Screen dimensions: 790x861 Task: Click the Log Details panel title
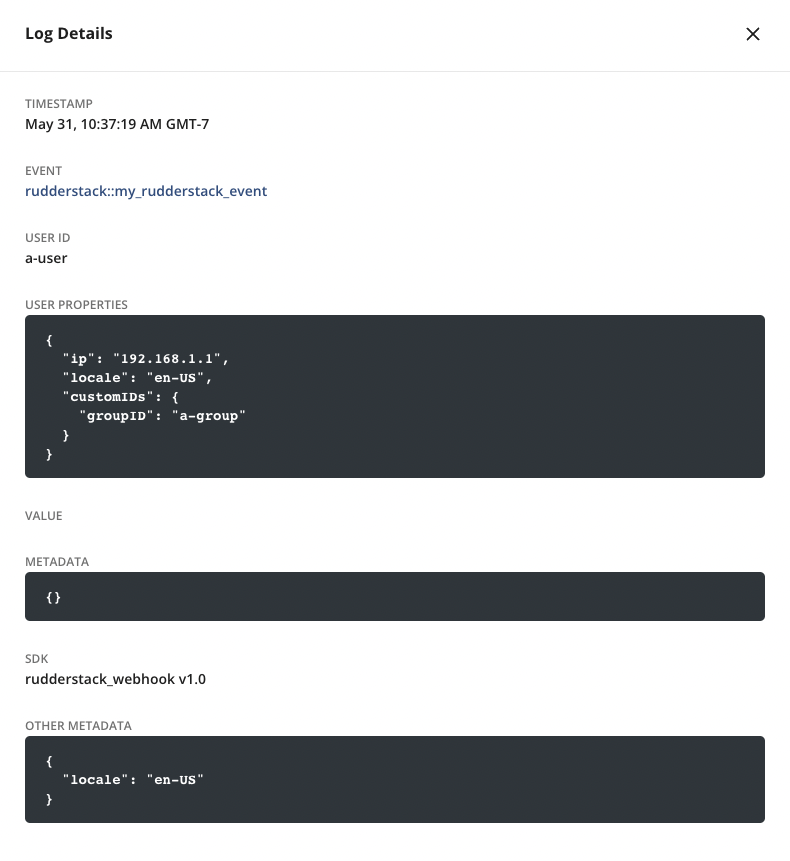pyautogui.click(x=68, y=33)
